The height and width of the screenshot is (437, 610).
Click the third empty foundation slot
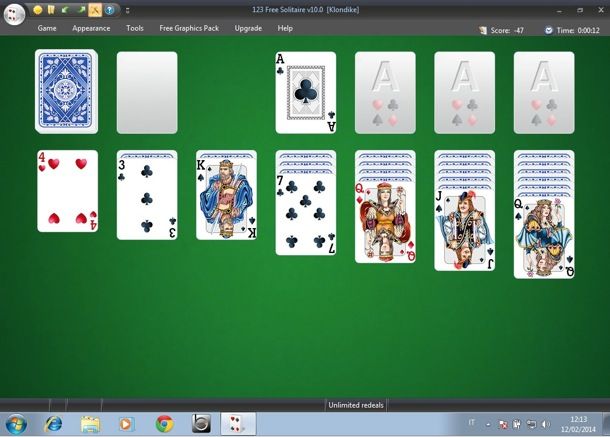(x=465, y=93)
